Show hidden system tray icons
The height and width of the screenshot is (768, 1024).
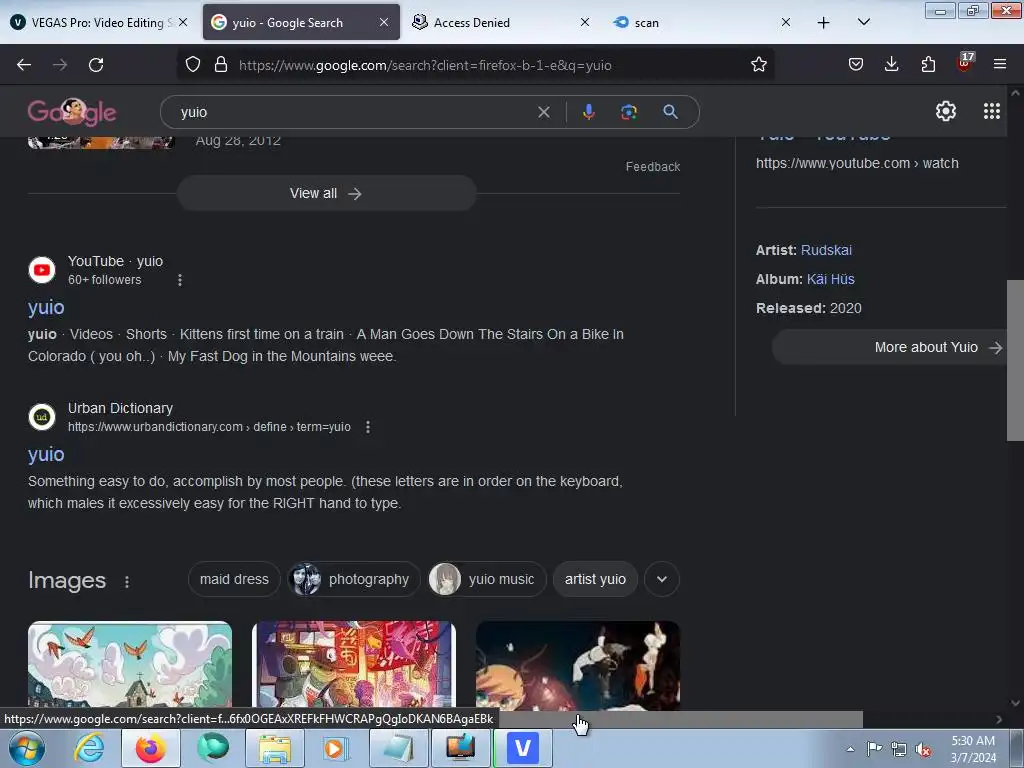[850, 749]
